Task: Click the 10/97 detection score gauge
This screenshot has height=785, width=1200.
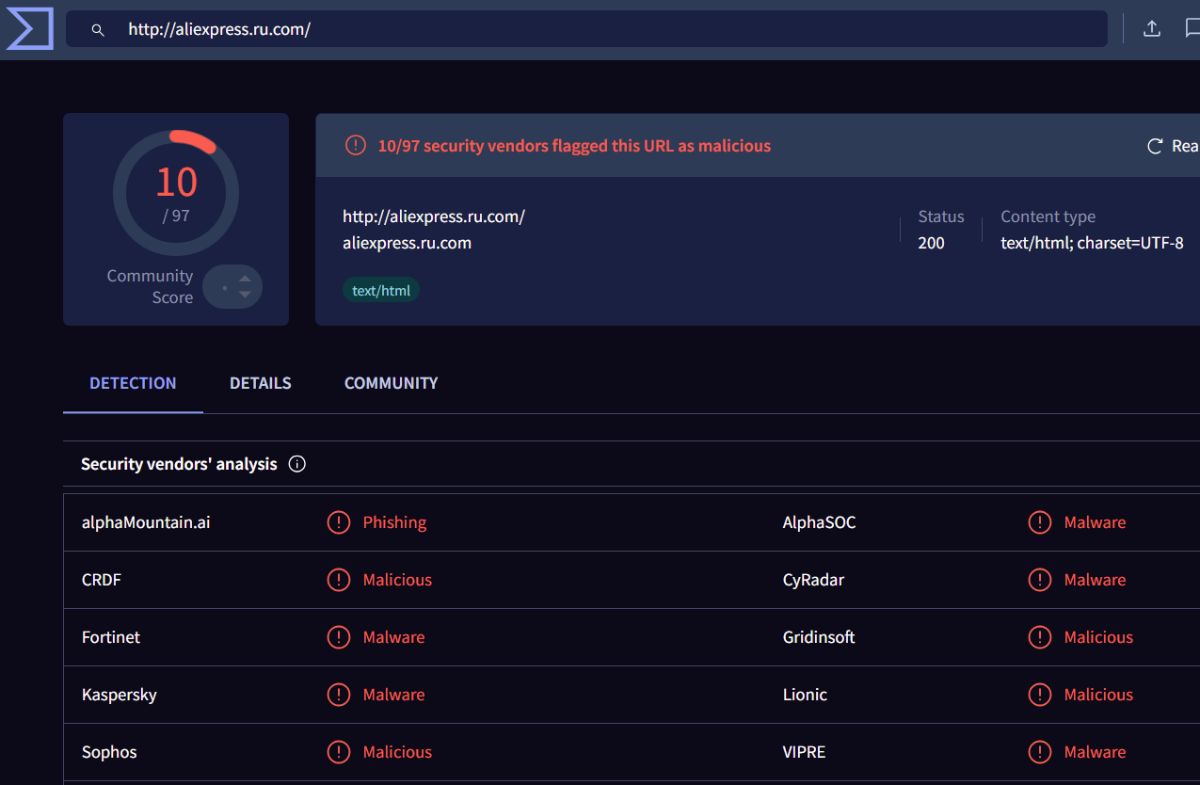Action: point(176,193)
